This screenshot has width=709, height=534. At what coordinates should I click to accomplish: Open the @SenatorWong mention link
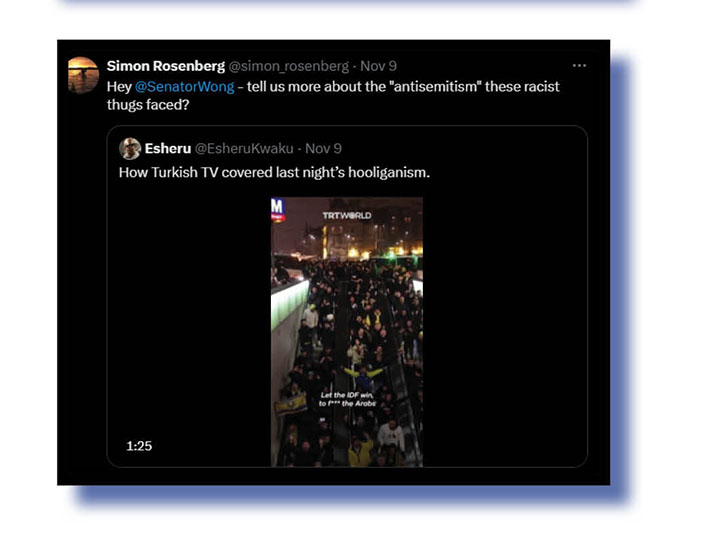pyautogui.click(x=185, y=87)
